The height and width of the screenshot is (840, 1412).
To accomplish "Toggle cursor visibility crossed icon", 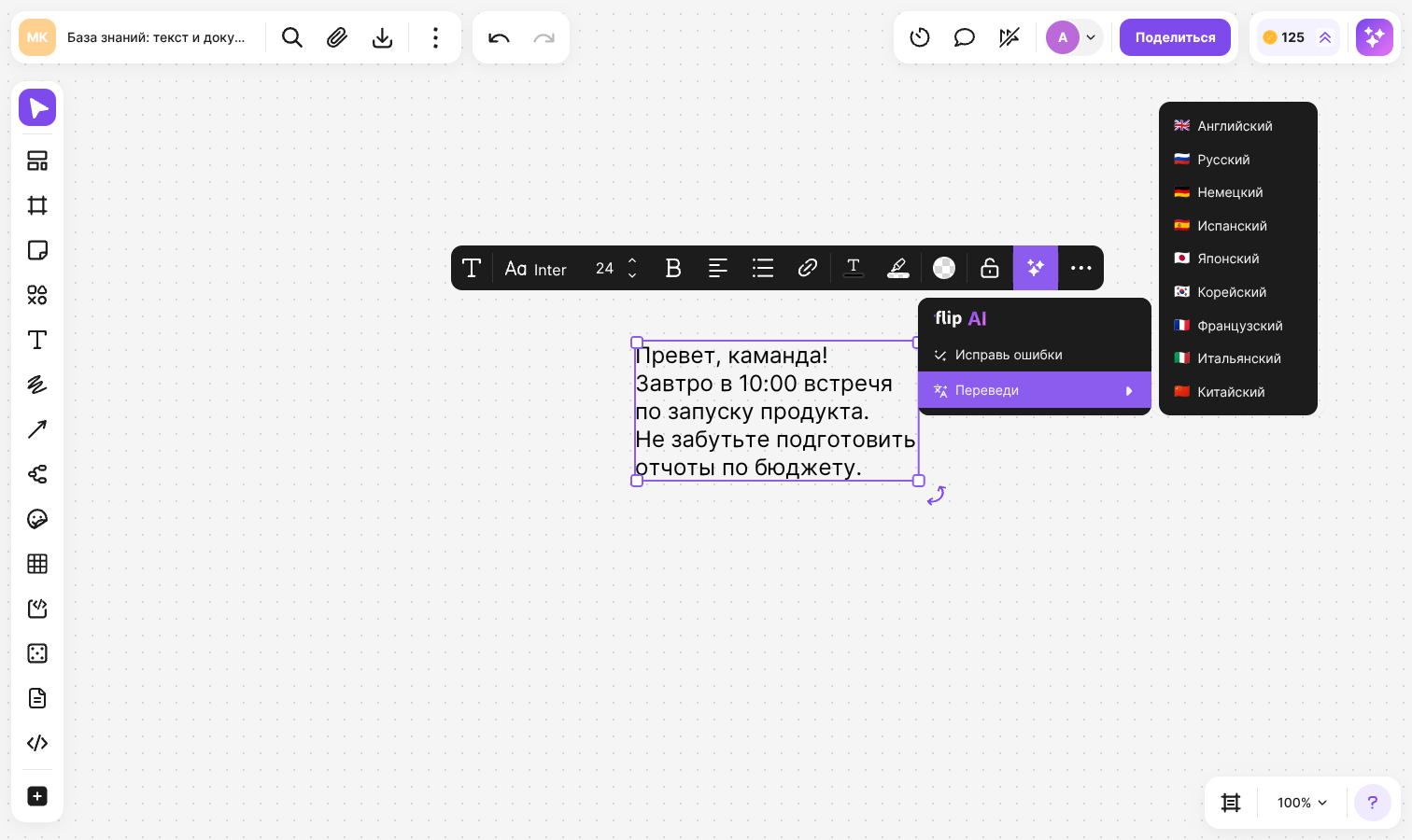I will [1010, 37].
